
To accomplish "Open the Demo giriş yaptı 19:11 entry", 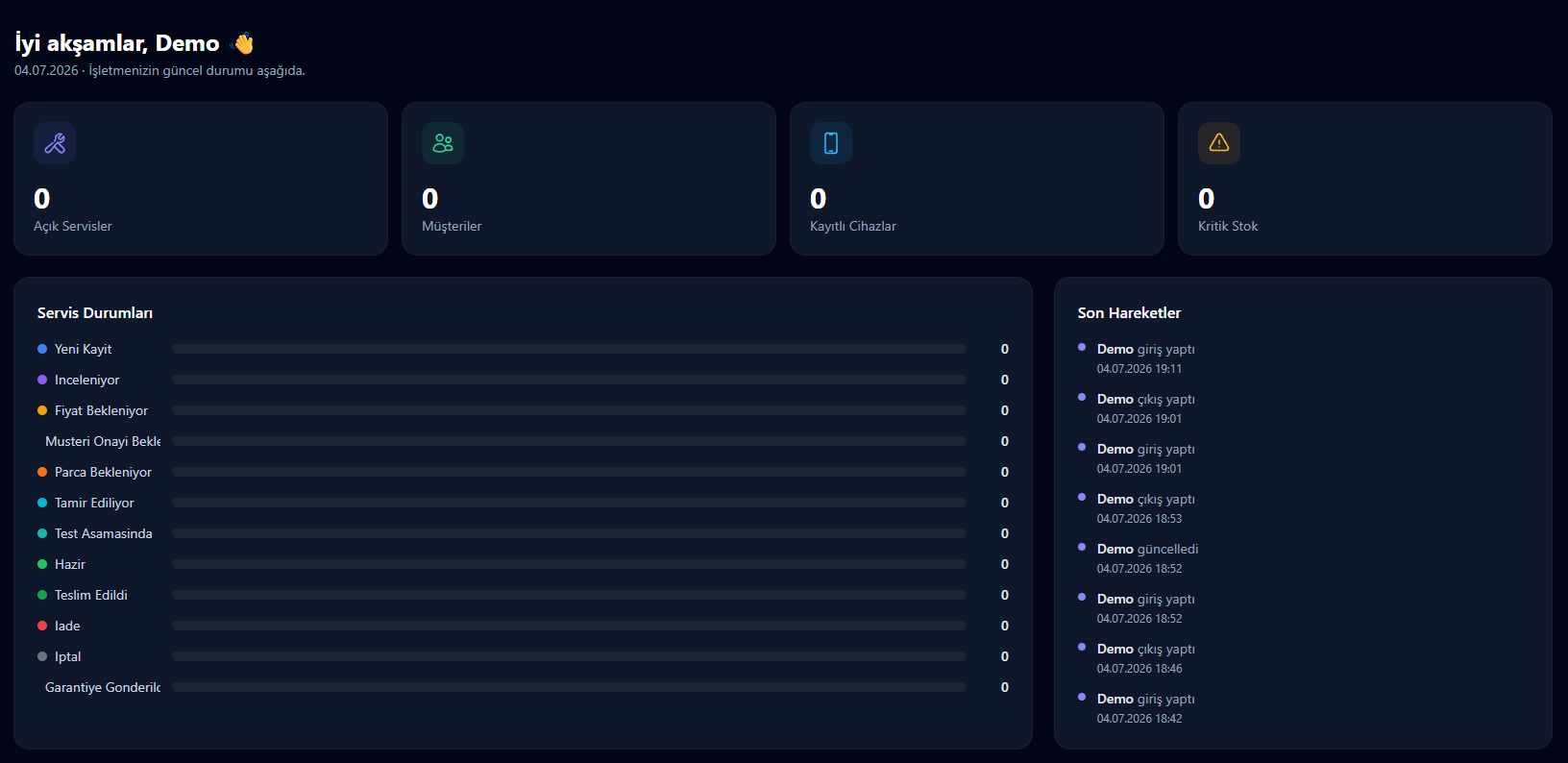I will (1146, 358).
